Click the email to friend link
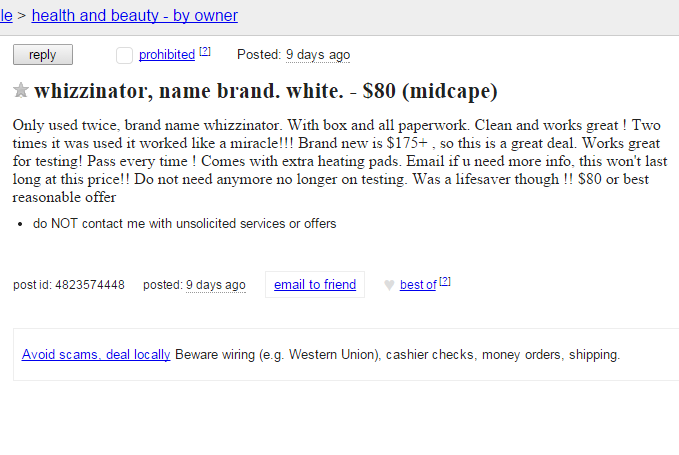The width and height of the screenshot is (679, 455). click(315, 284)
